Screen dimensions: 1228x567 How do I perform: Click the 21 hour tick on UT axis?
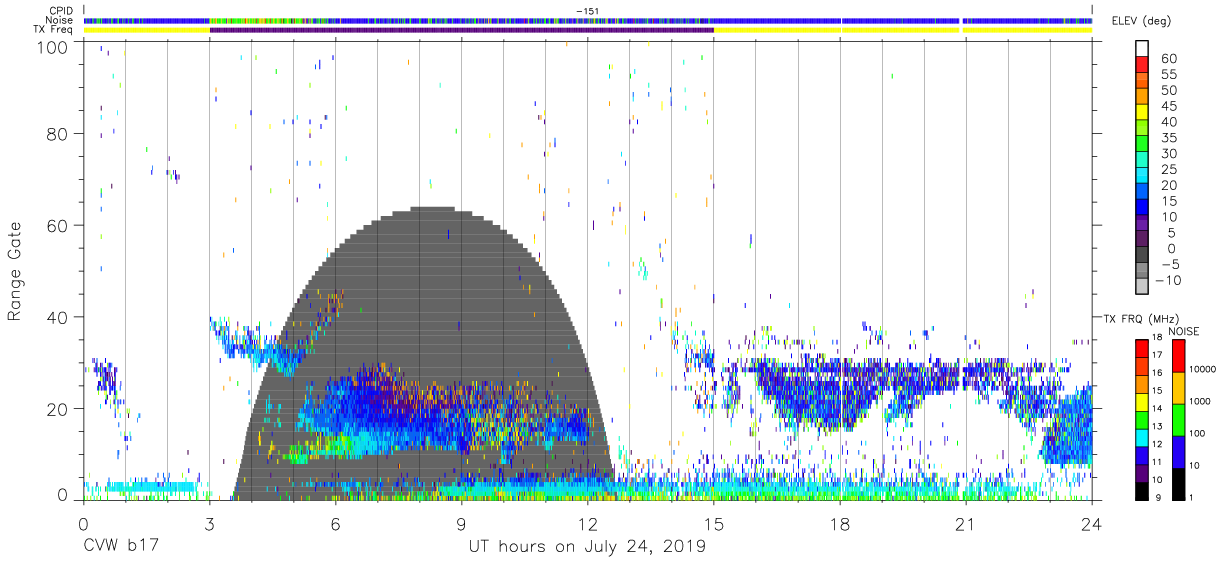tap(966, 522)
